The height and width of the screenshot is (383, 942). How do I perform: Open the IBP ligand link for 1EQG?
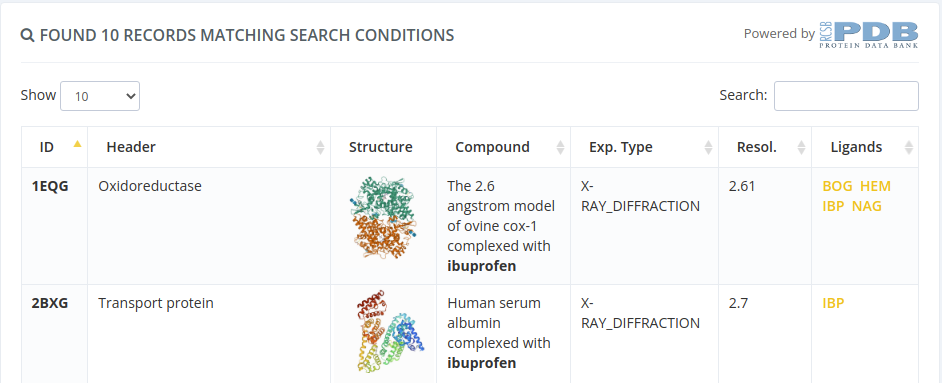pyautogui.click(x=833, y=206)
